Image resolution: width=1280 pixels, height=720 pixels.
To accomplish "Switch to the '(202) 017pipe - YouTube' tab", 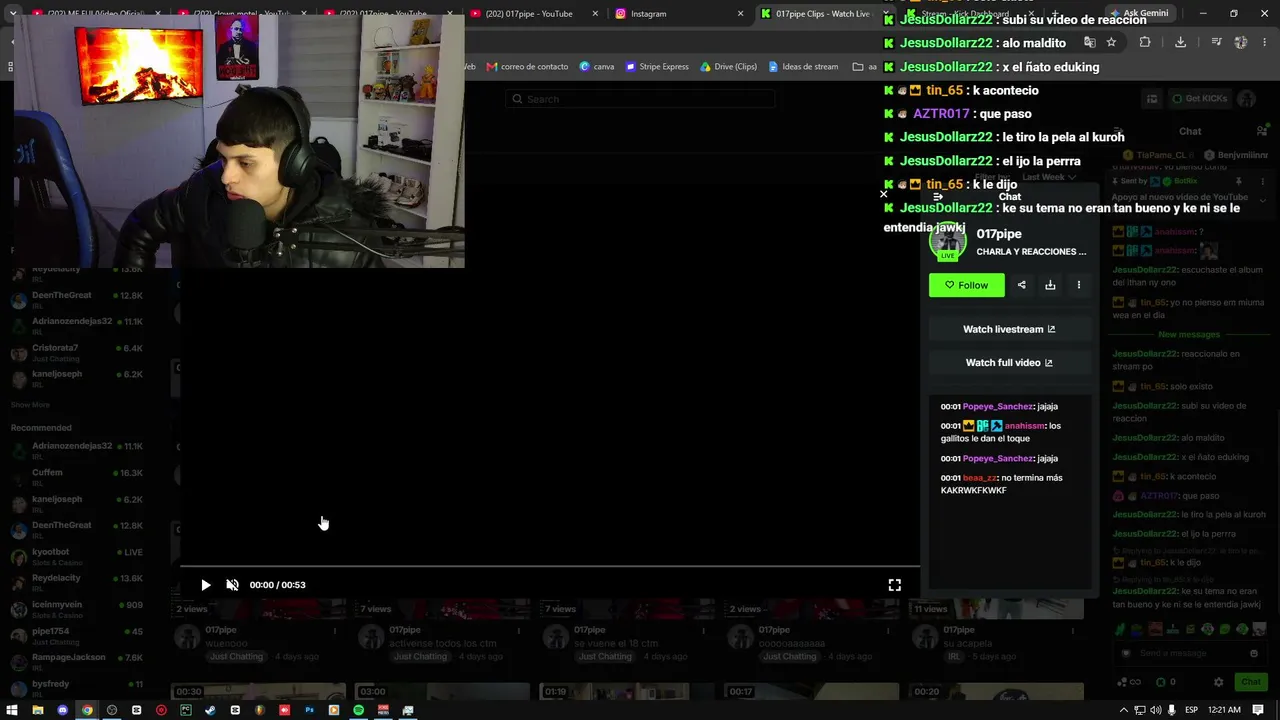I will (528, 14).
